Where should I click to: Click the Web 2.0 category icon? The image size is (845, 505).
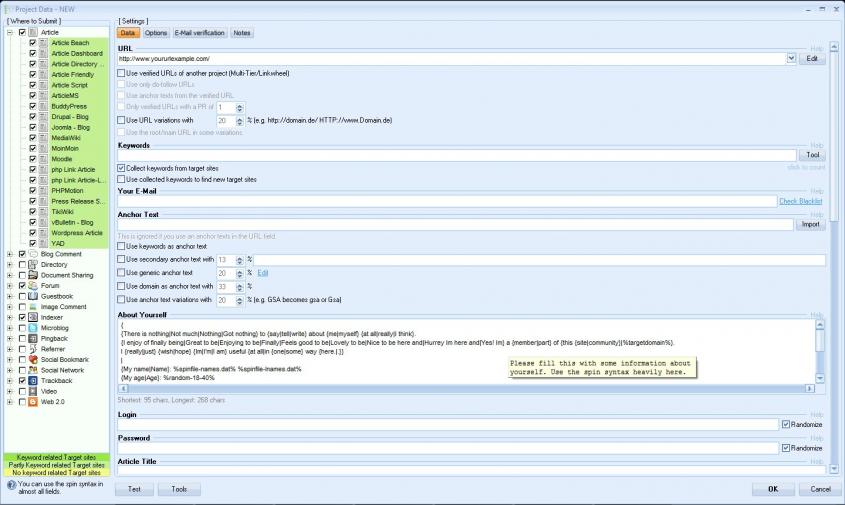33,402
